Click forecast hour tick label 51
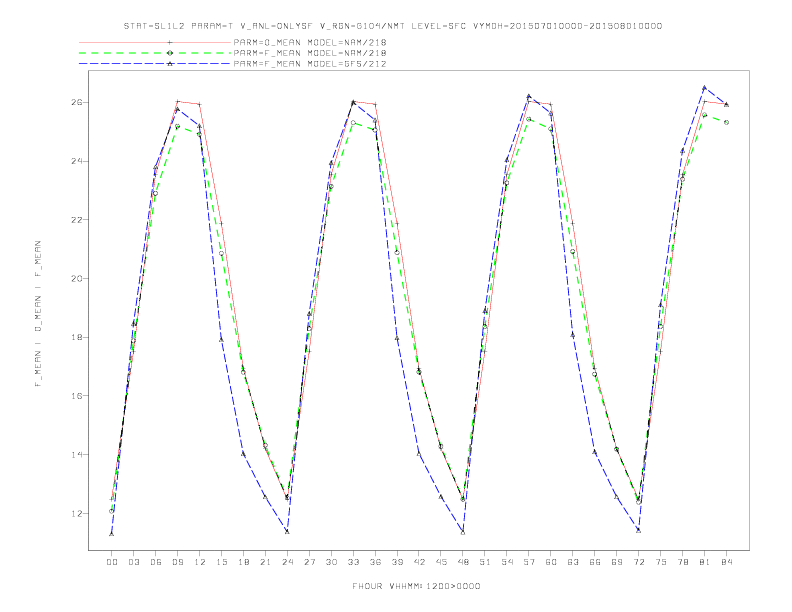 click(x=485, y=562)
